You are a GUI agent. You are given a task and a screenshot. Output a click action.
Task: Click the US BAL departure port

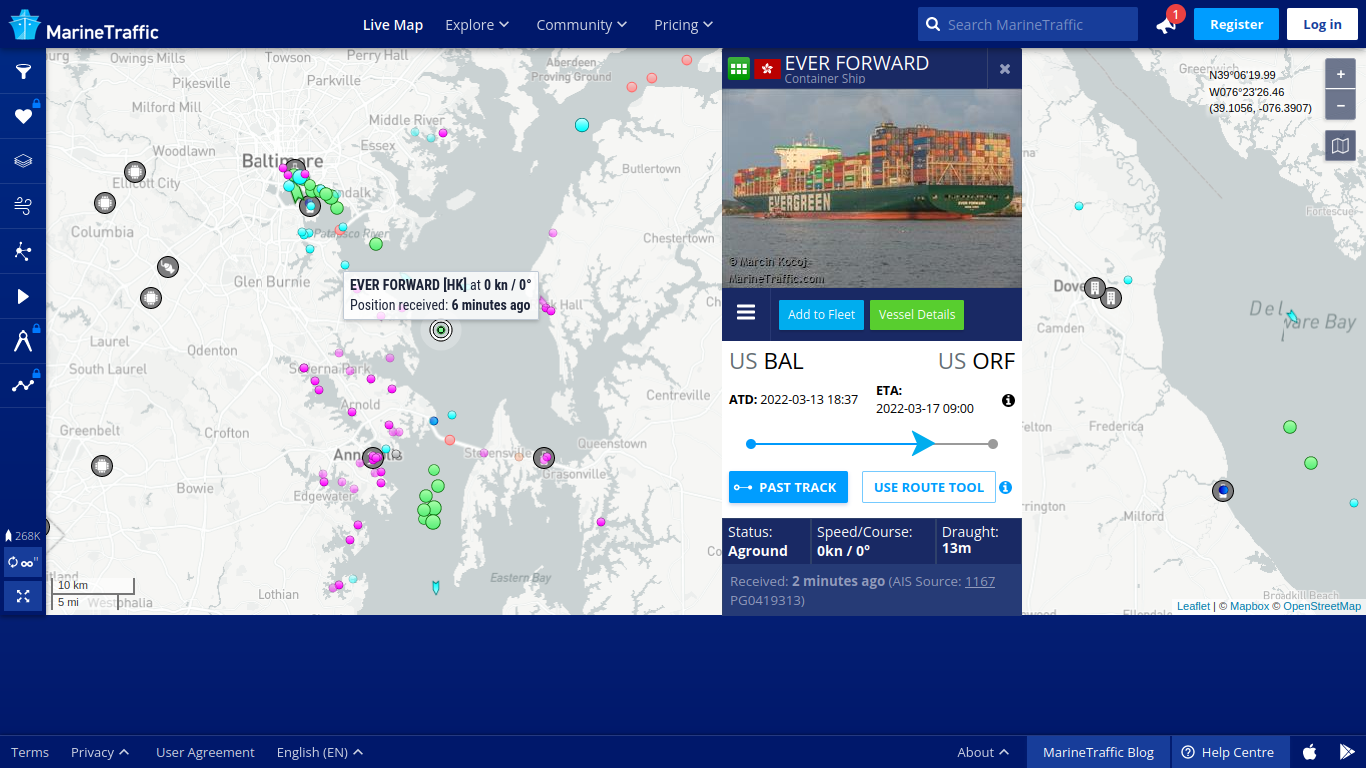[x=766, y=361]
